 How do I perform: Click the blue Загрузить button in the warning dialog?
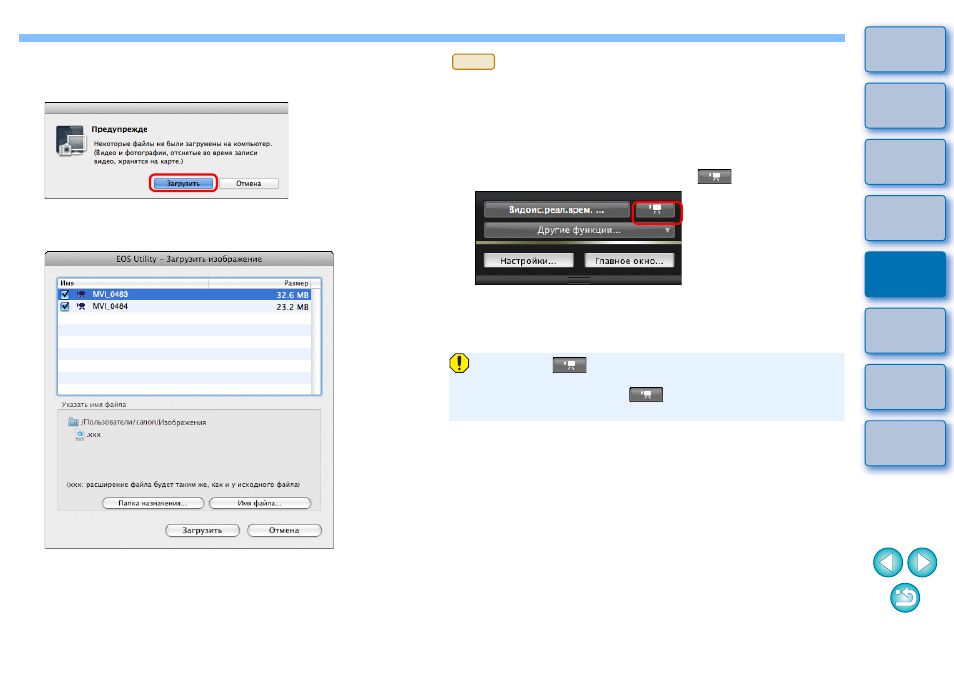183,183
